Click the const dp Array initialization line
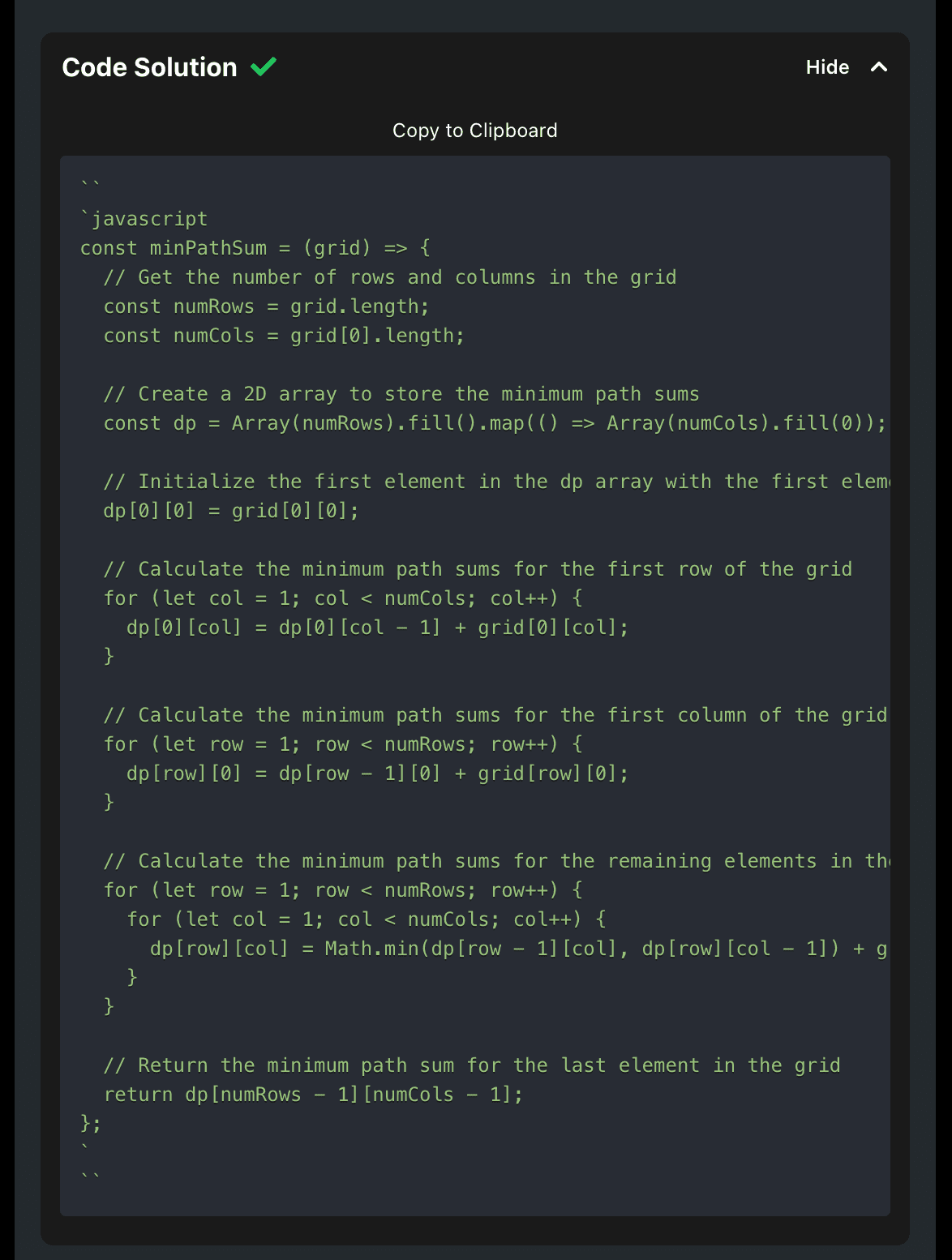Screen dimensions: 952x1260 (495, 423)
